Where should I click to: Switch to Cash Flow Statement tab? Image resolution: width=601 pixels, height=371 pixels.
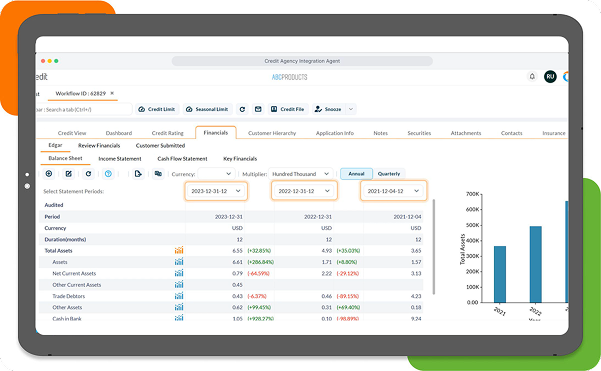point(182,159)
